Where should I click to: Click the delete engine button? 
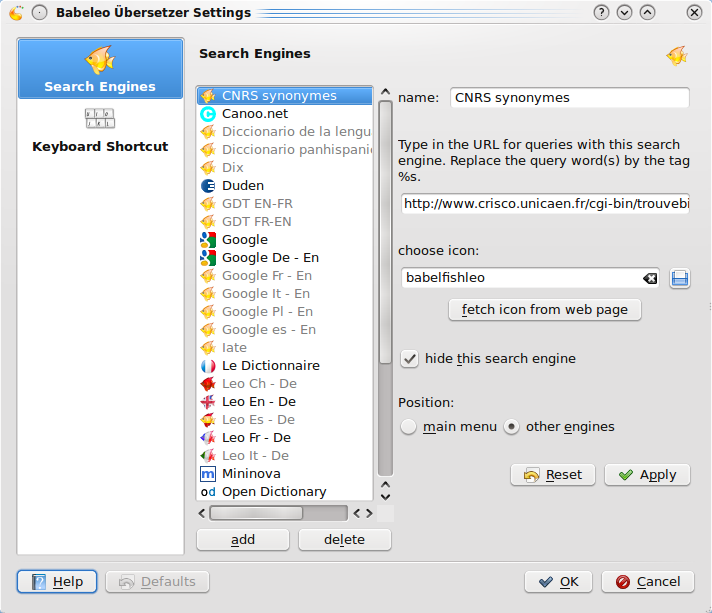pos(345,539)
